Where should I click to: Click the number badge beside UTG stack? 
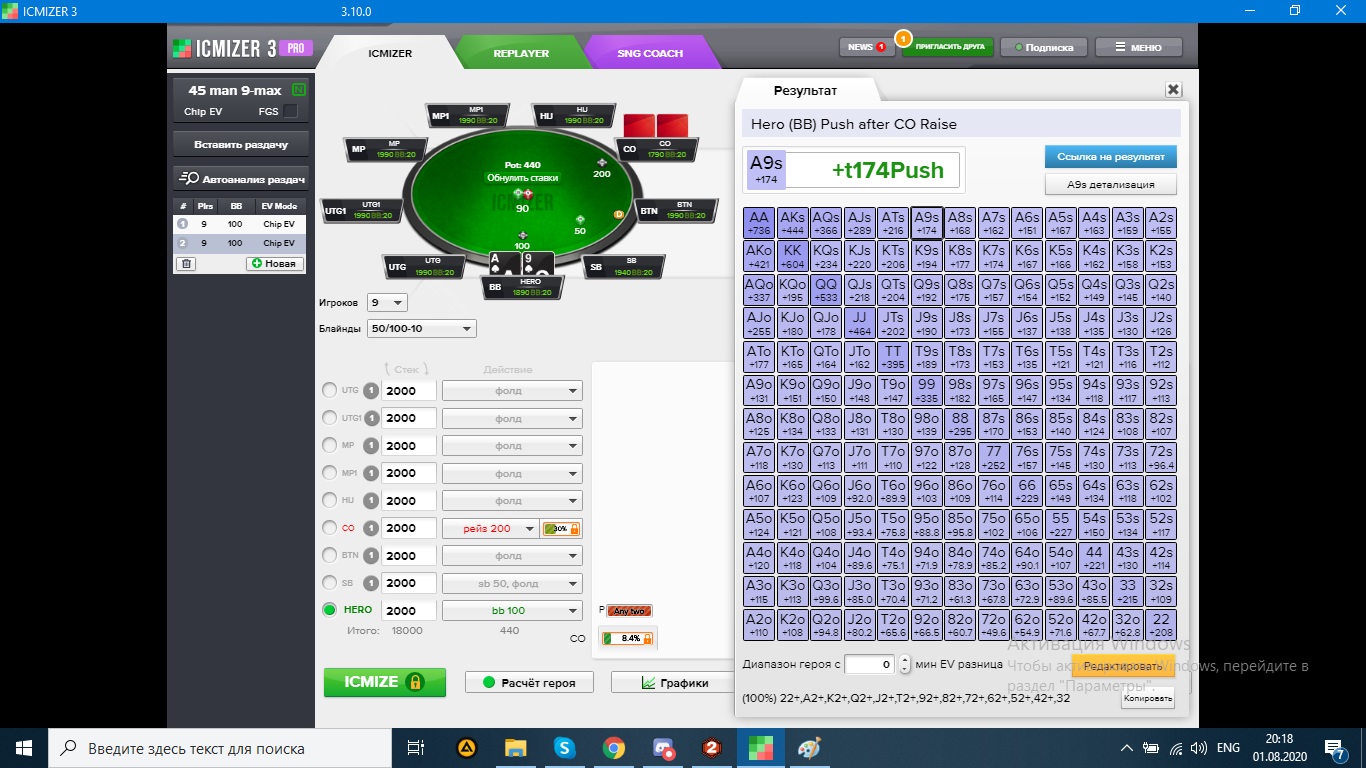coord(371,391)
